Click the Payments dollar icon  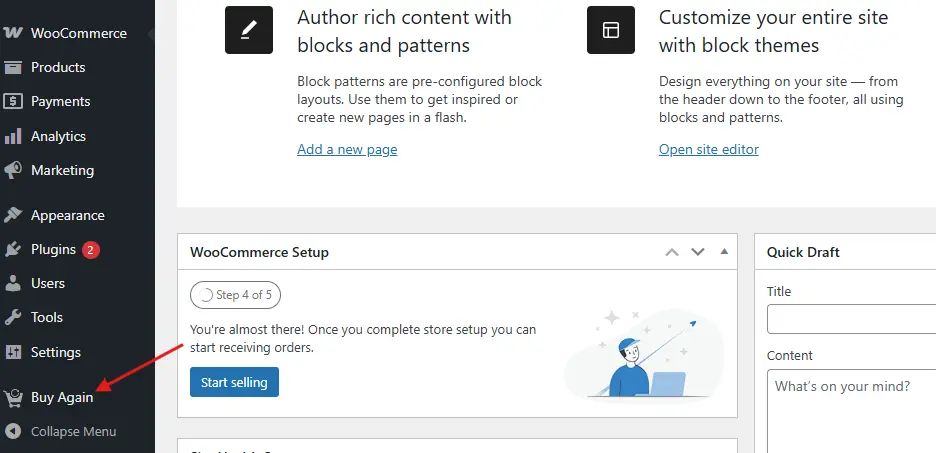point(13,101)
